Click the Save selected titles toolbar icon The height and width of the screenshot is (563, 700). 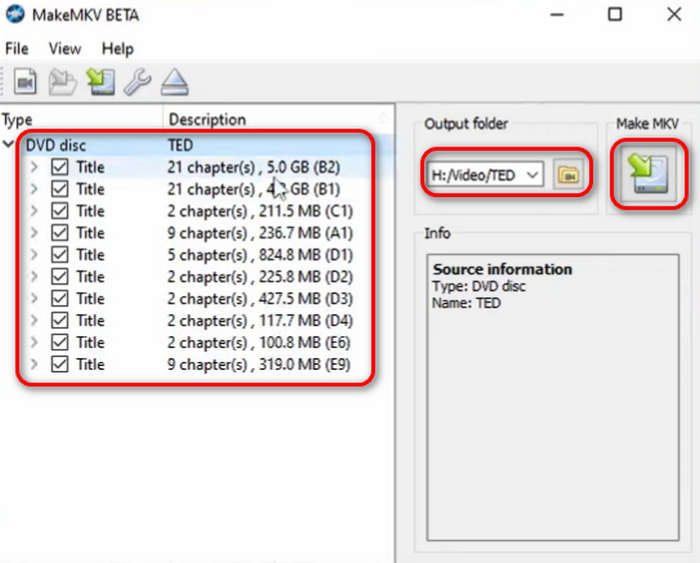tap(100, 81)
